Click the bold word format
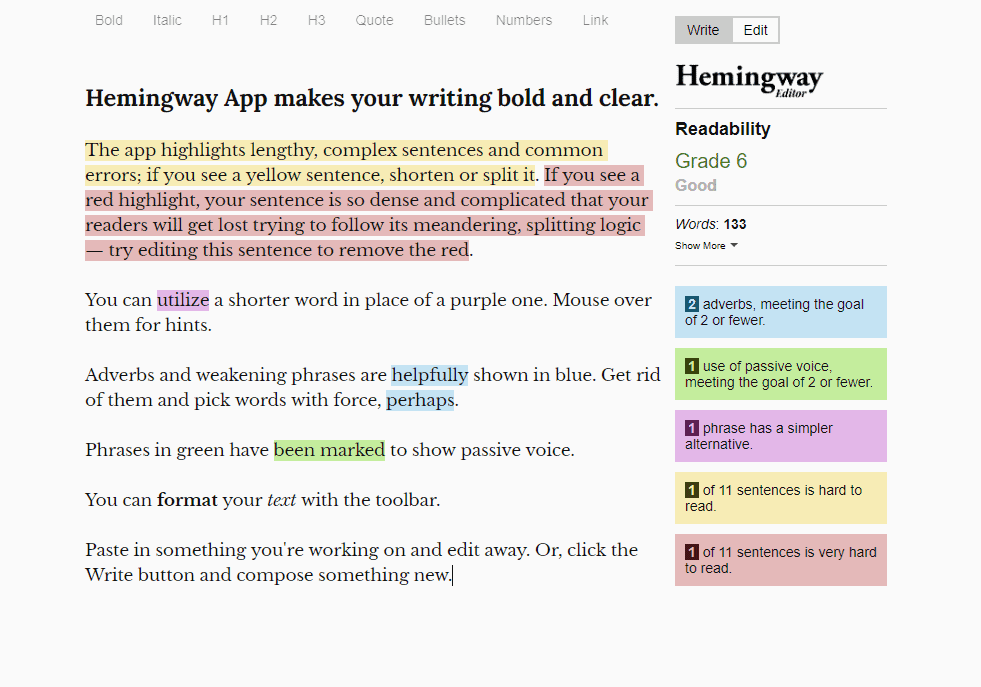The image size is (981, 687). click(187, 501)
